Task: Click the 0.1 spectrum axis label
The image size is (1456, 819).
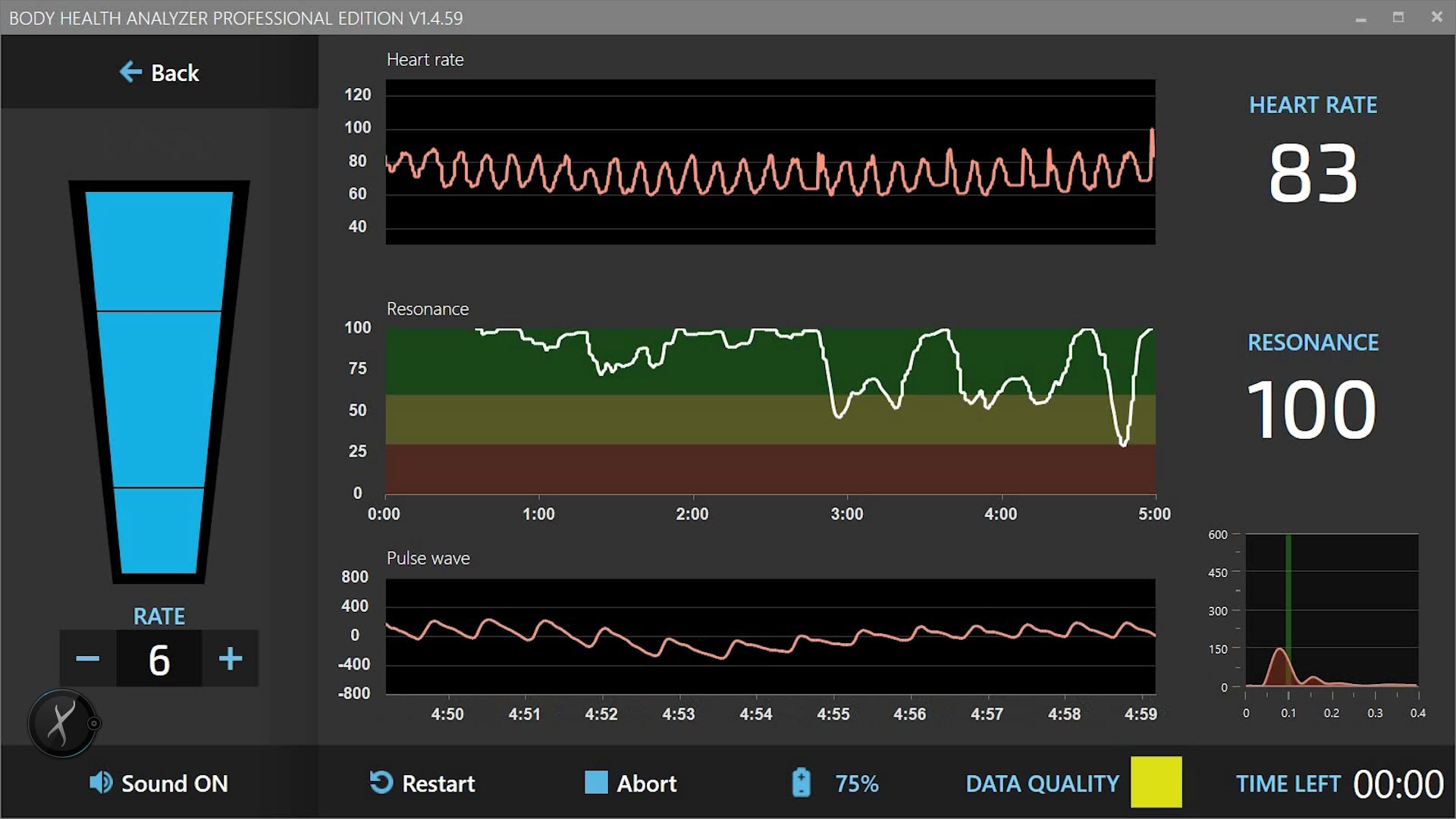Action: click(x=1288, y=714)
